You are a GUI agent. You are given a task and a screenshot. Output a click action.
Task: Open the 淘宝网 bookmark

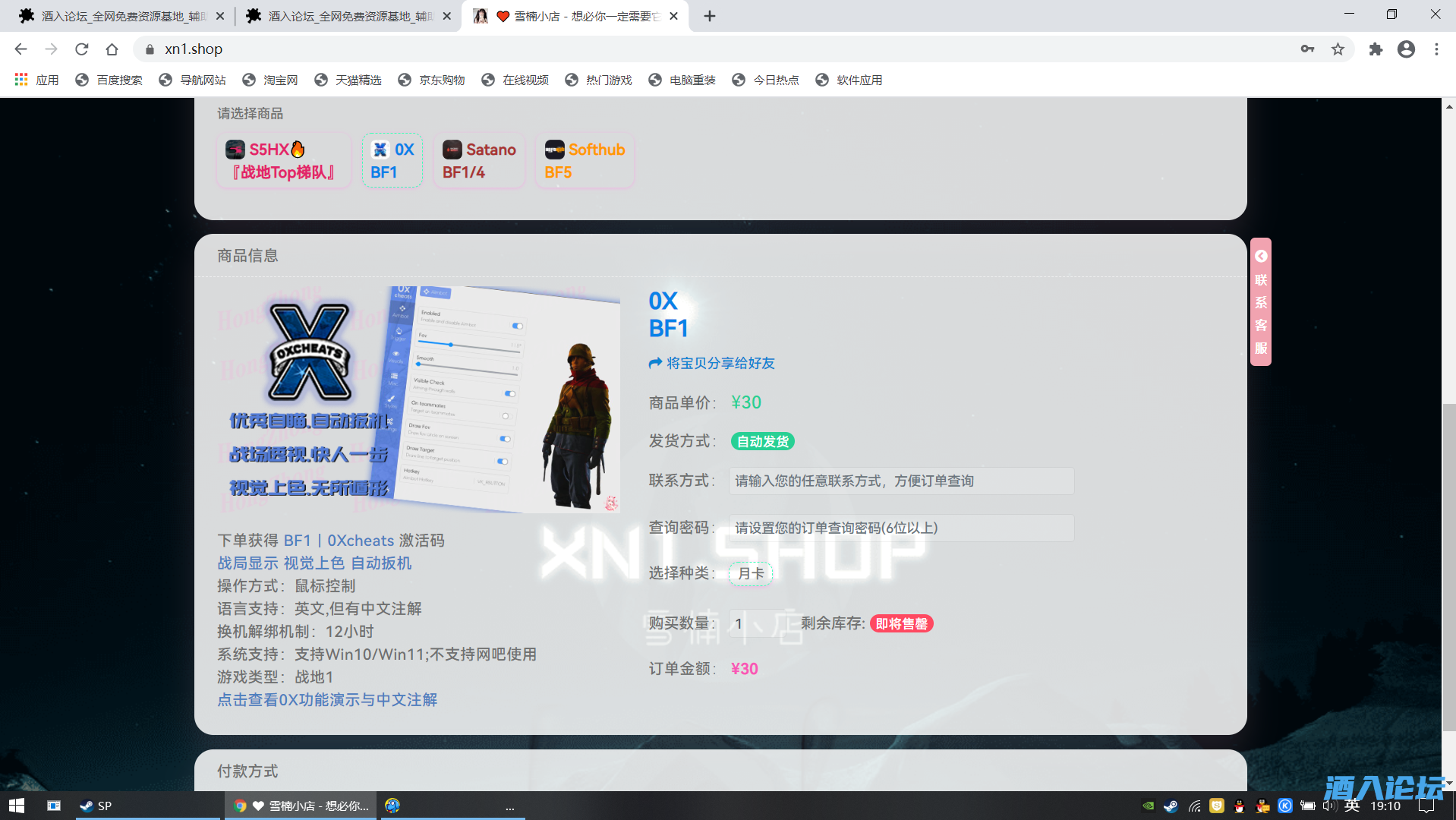(x=270, y=80)
